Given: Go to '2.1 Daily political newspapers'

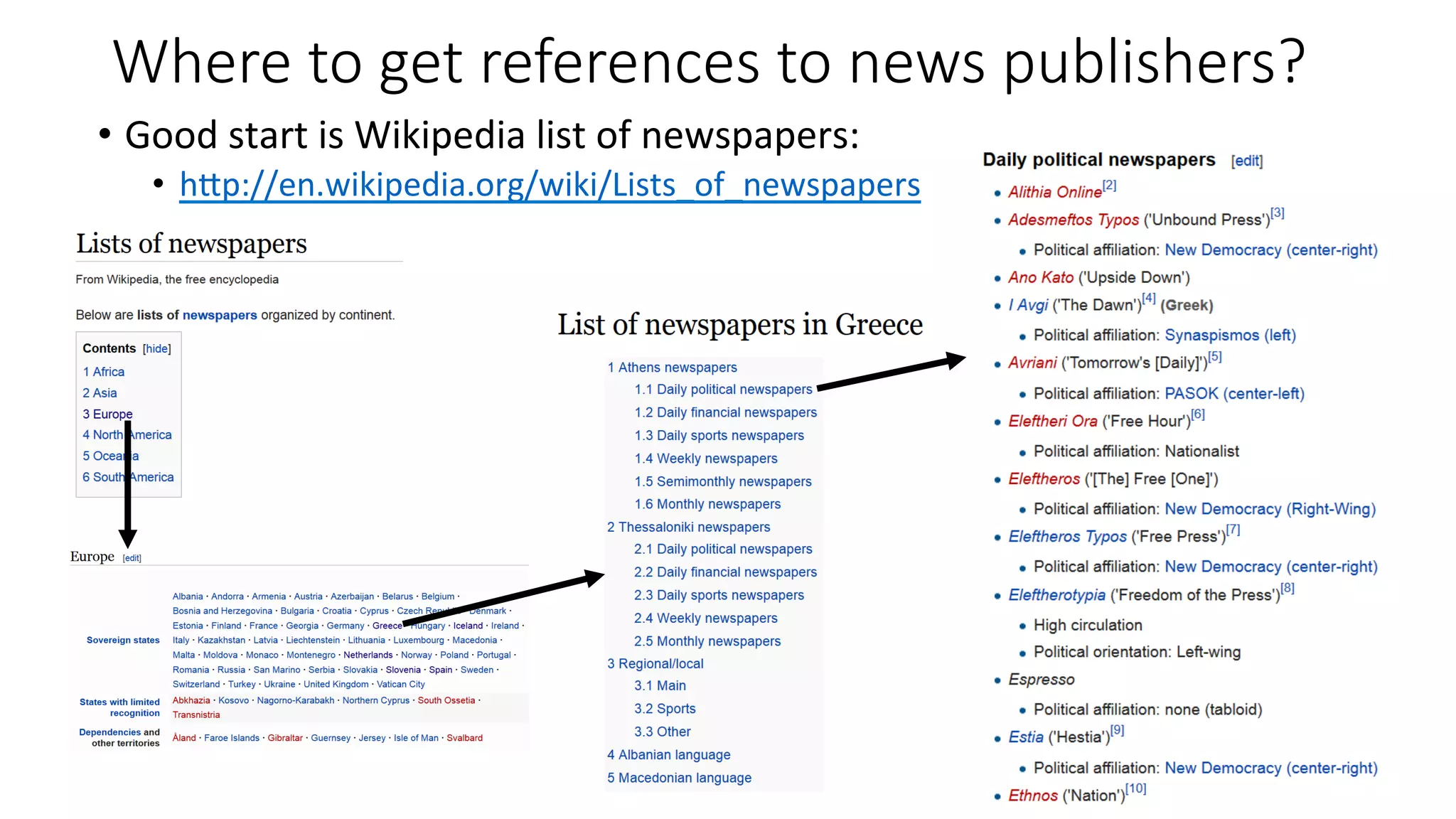Looking at the screenshot, I should click(723, 549).
